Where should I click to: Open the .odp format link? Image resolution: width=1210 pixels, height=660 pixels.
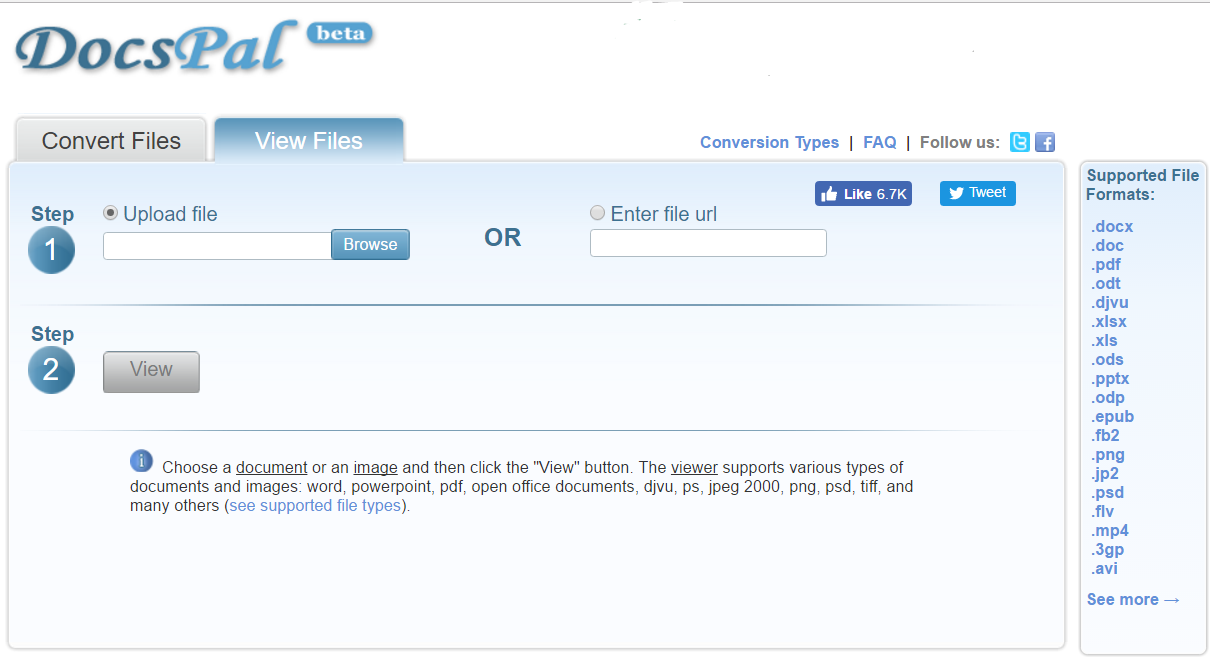pyautogui.click(x=1108, y=398)
